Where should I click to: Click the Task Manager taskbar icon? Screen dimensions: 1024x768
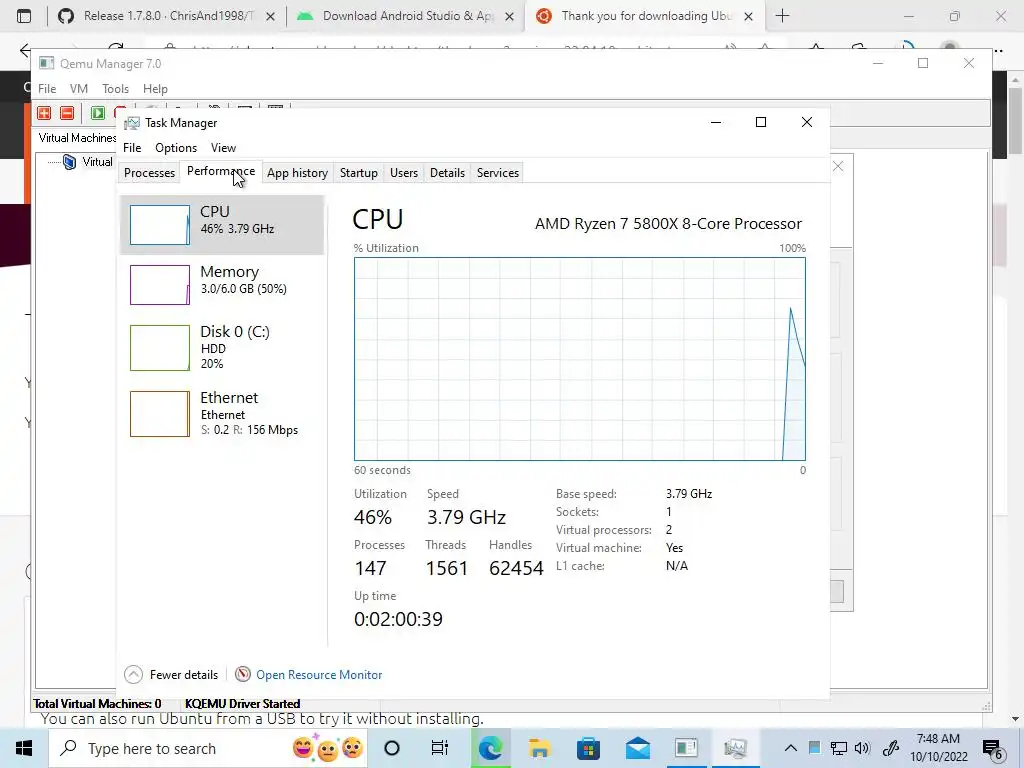735,748
